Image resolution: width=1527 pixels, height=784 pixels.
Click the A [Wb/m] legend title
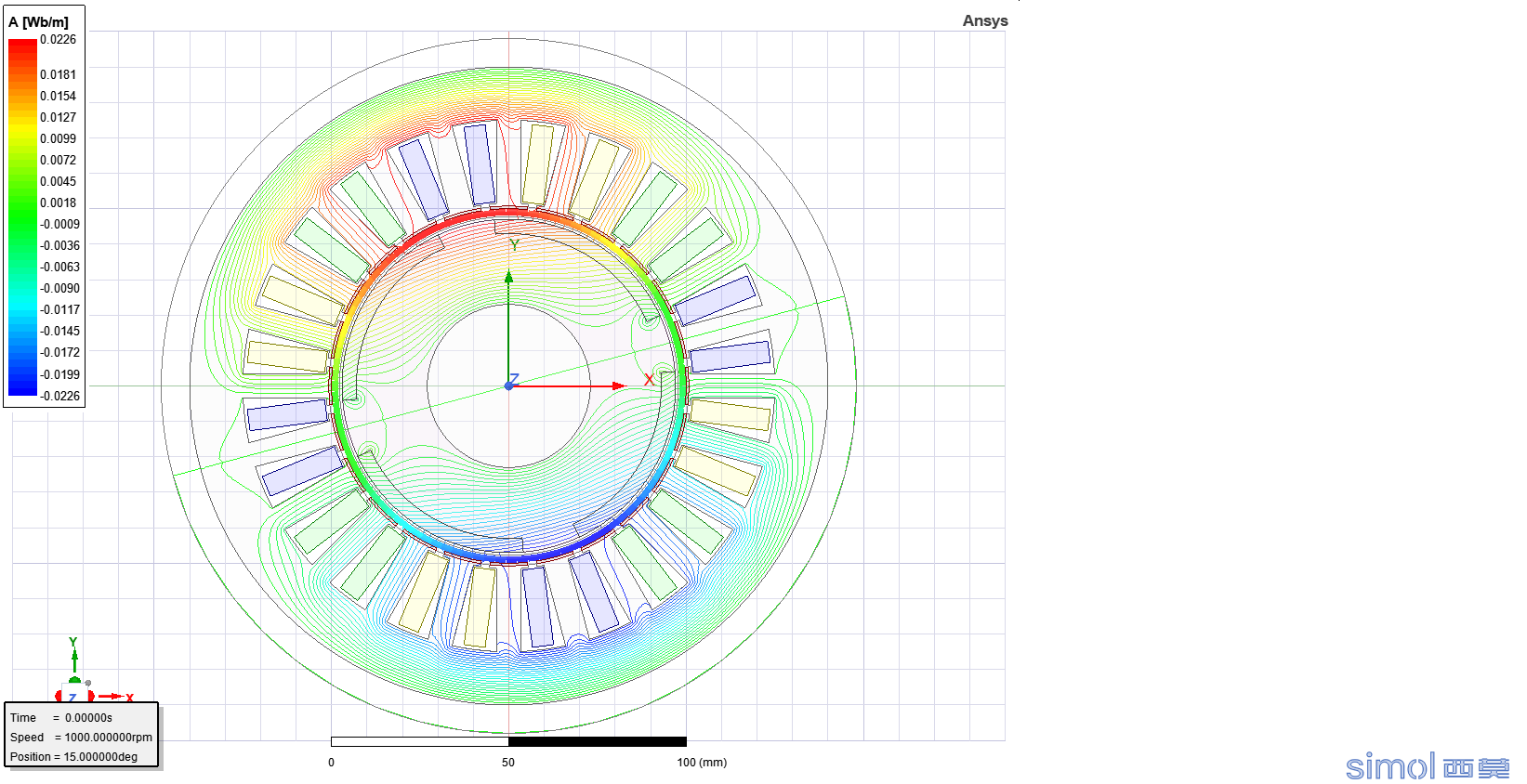(38, 22)
